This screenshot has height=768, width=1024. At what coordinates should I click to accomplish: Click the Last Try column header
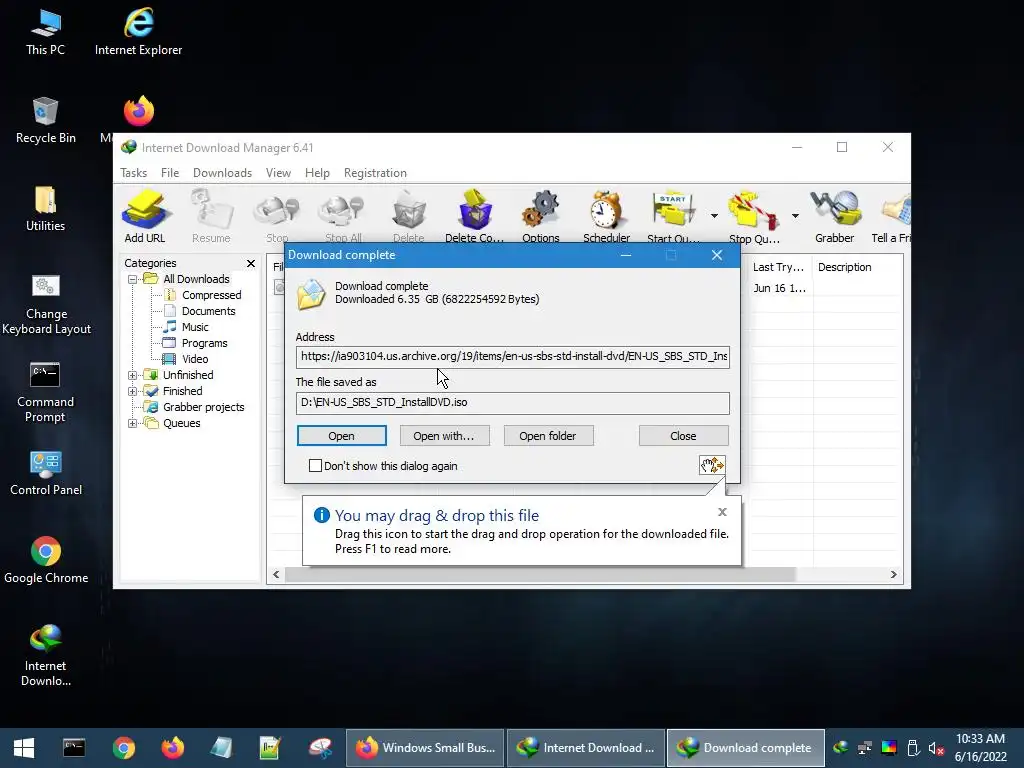point(778,267)
